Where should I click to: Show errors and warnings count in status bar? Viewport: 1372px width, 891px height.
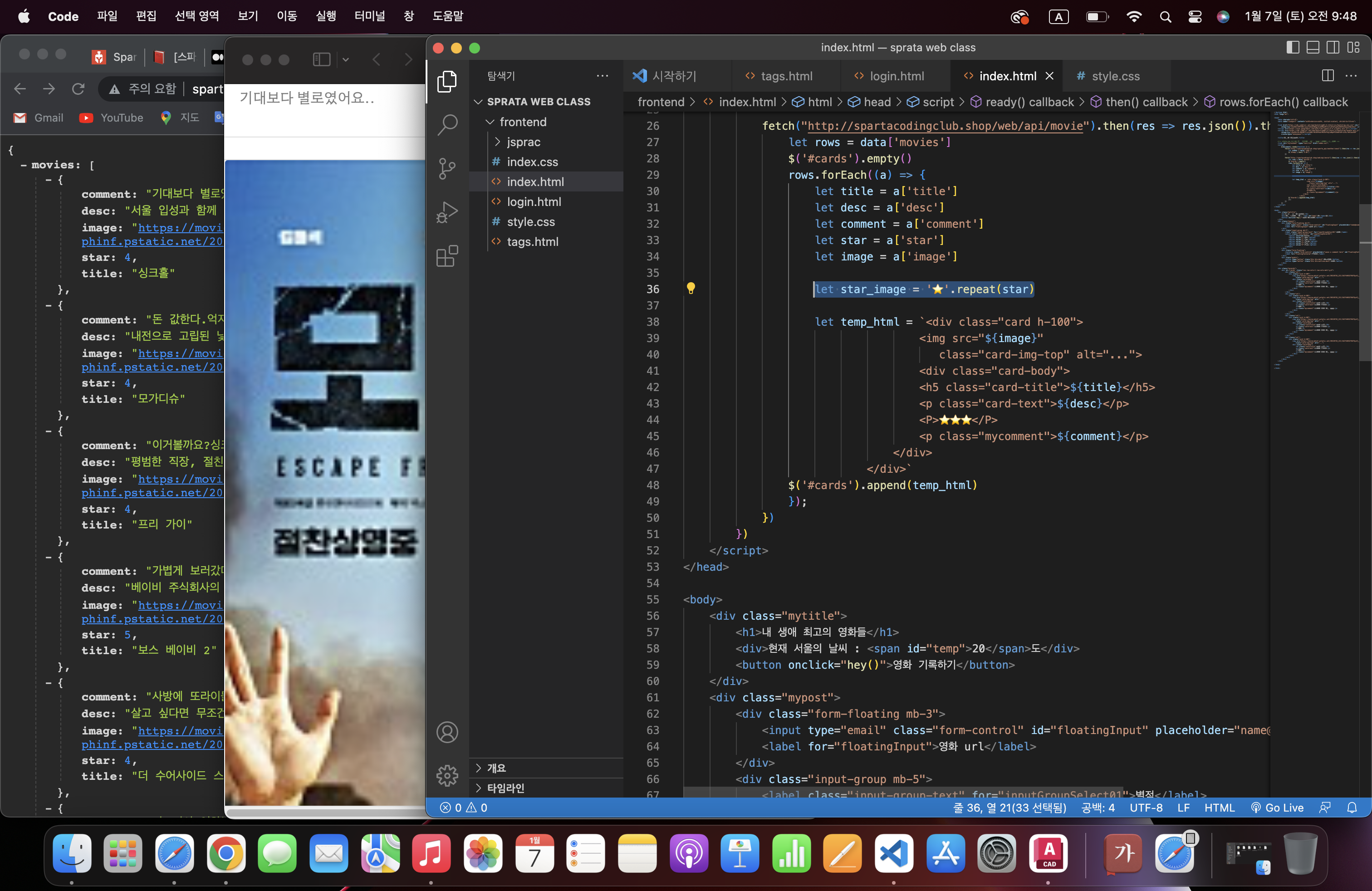pos(464,808)
